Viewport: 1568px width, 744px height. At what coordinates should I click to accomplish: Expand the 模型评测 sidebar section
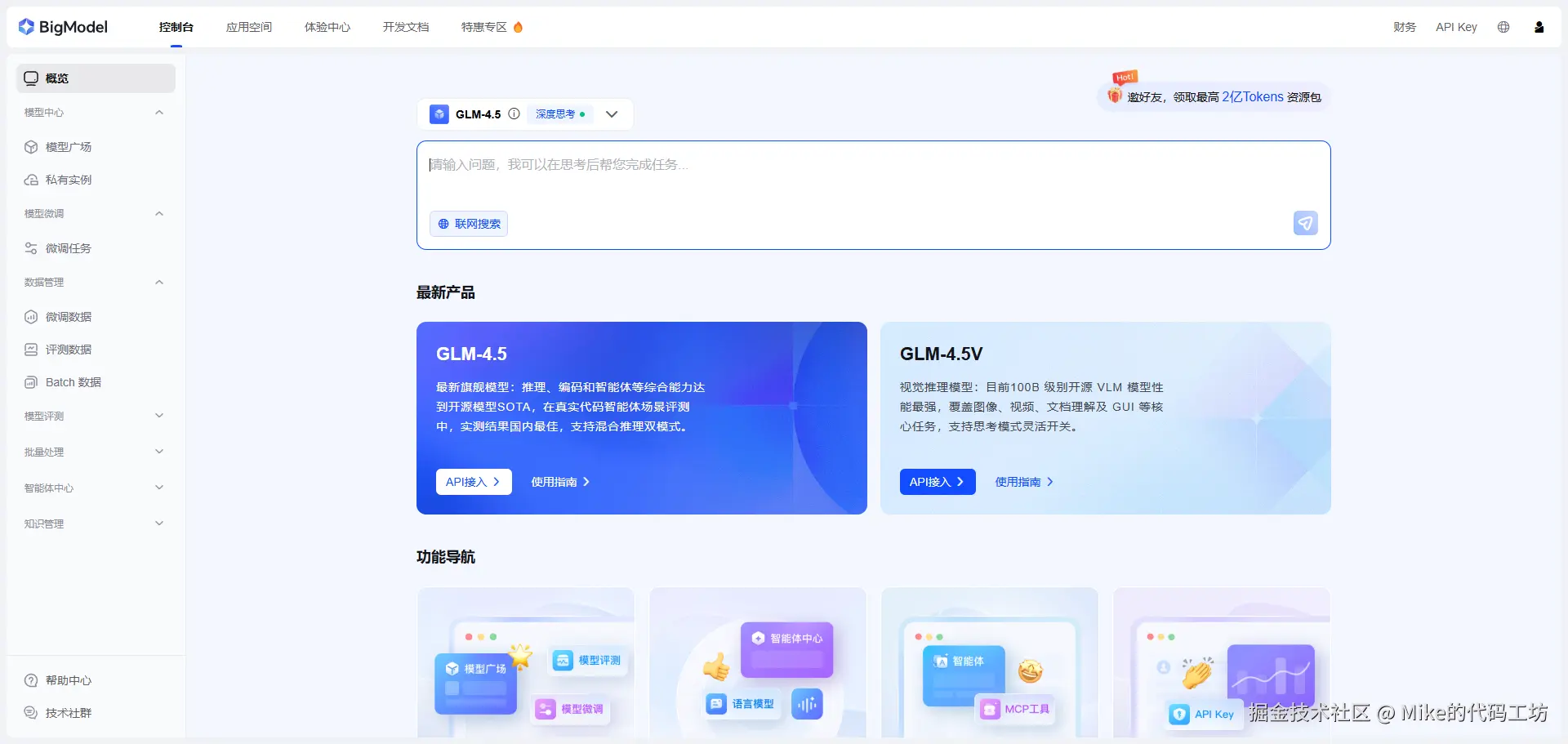pyautogui.click(x=159, y=416)
